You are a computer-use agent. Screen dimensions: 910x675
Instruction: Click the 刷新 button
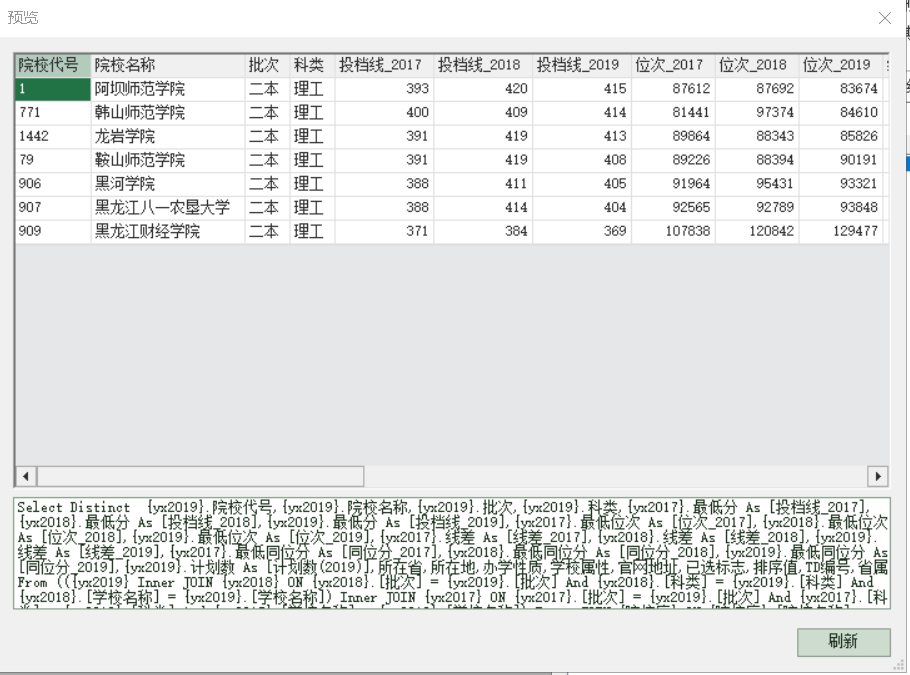click(843, 642)
